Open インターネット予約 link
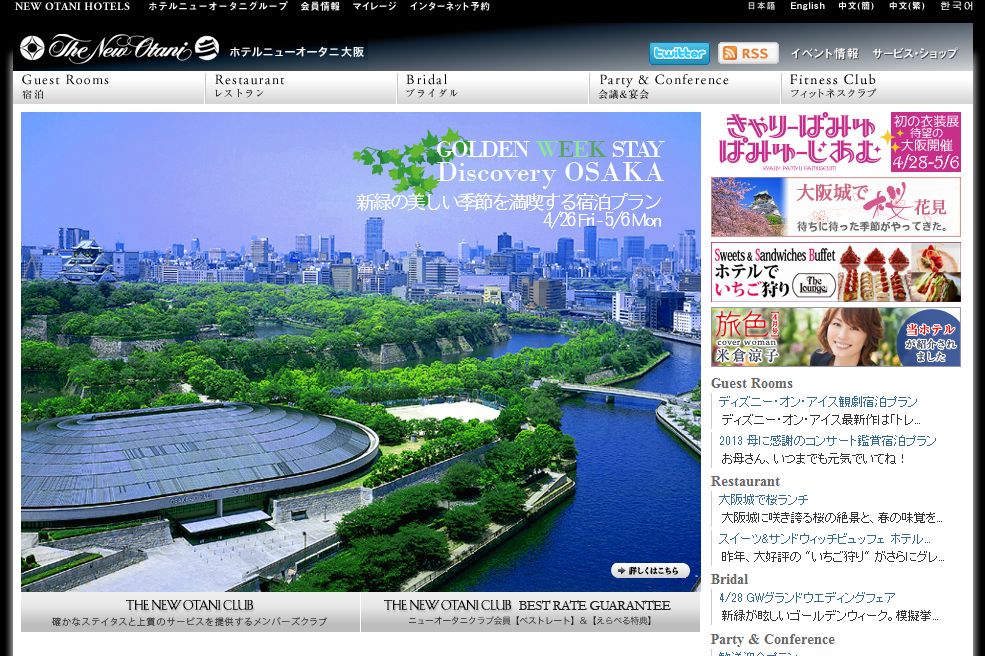This screenshot has height=656, width=985. [x=449, y=6]
